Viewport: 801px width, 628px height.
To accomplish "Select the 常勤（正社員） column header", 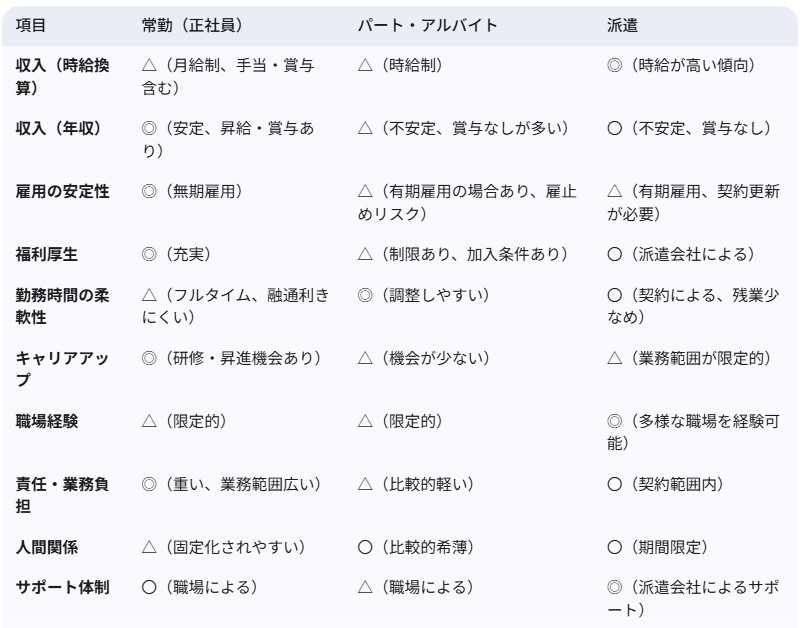I will pyautogui.click(x=193, y=25).
